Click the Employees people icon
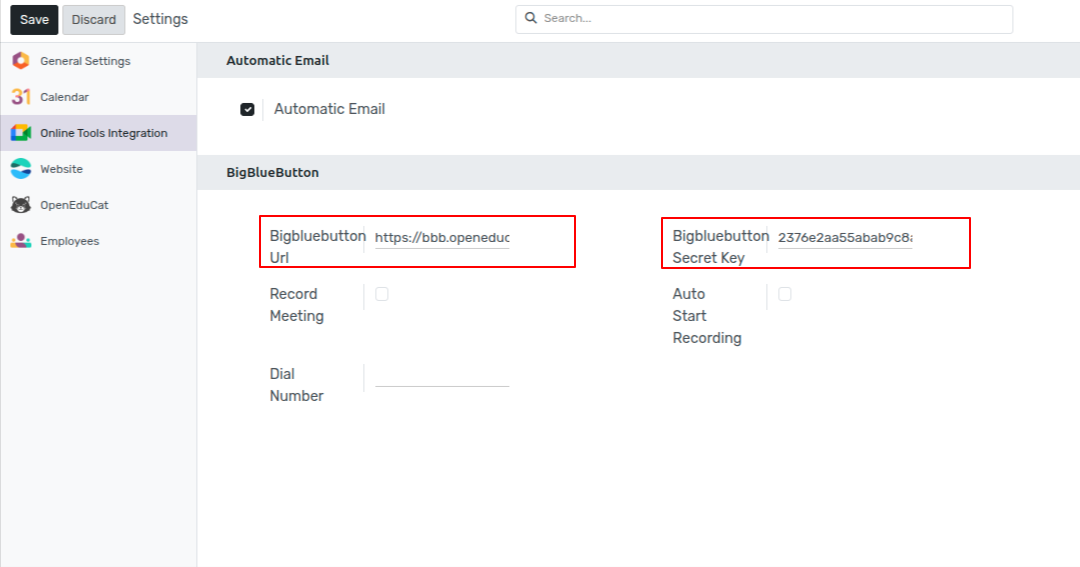The height and width of the screenshot is (567, 1080). pyautogui.click(x=21, y=240)
